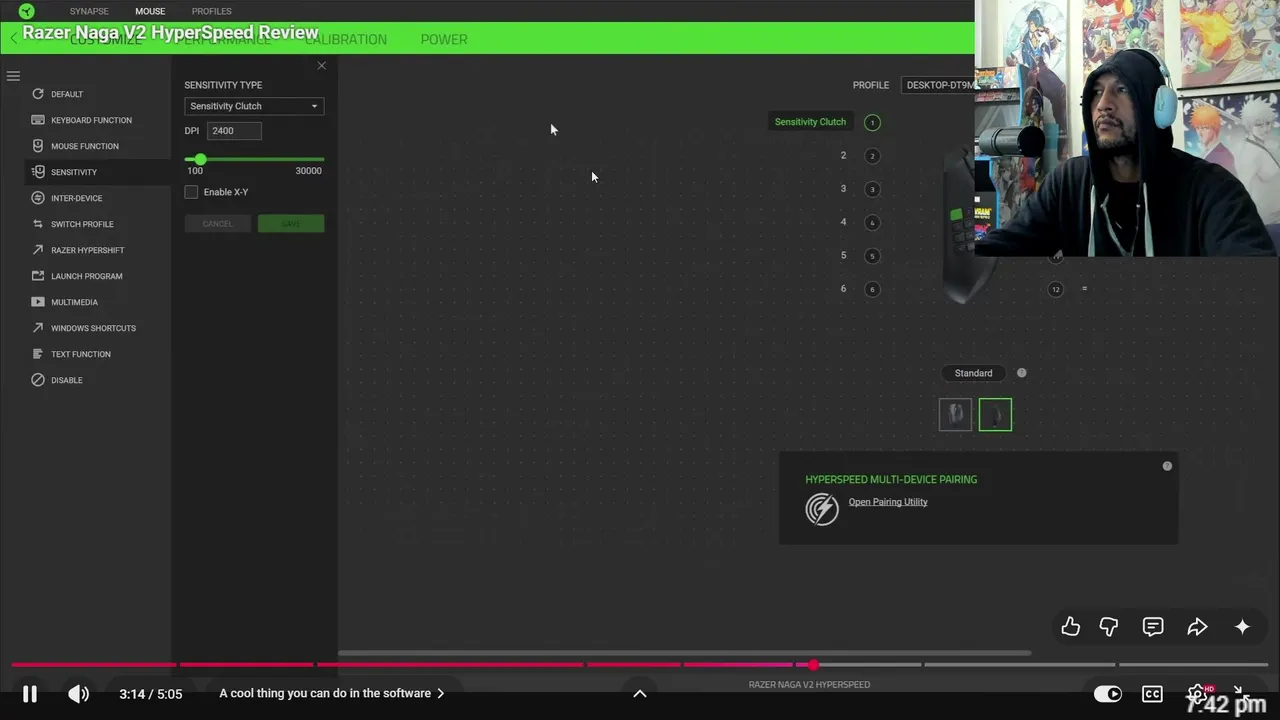Mute the video volume
The height and width of the screenshot is (720, 1280).
(x=78, y=694)
